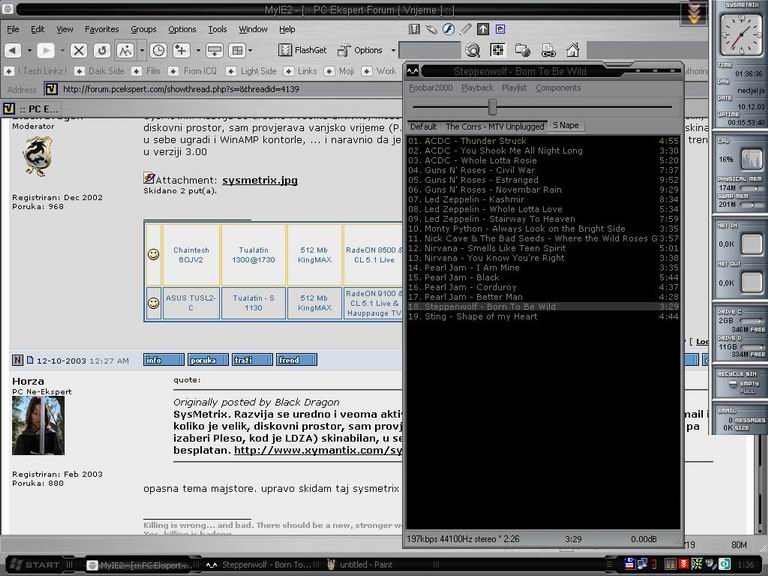
Task: Open the History clock icon
Action: [x=158, y=50]
